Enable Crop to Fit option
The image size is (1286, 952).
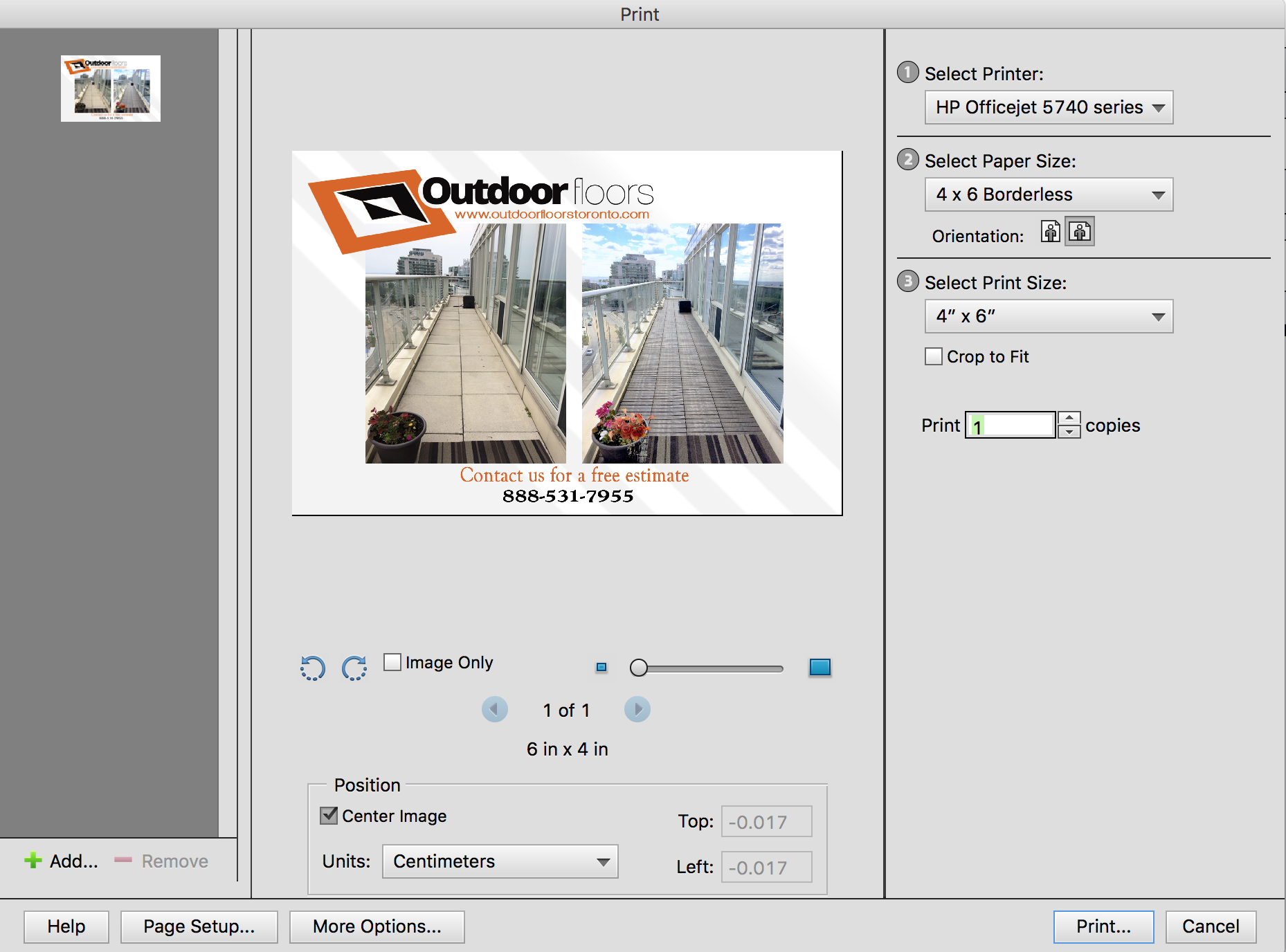click(934, 356)
